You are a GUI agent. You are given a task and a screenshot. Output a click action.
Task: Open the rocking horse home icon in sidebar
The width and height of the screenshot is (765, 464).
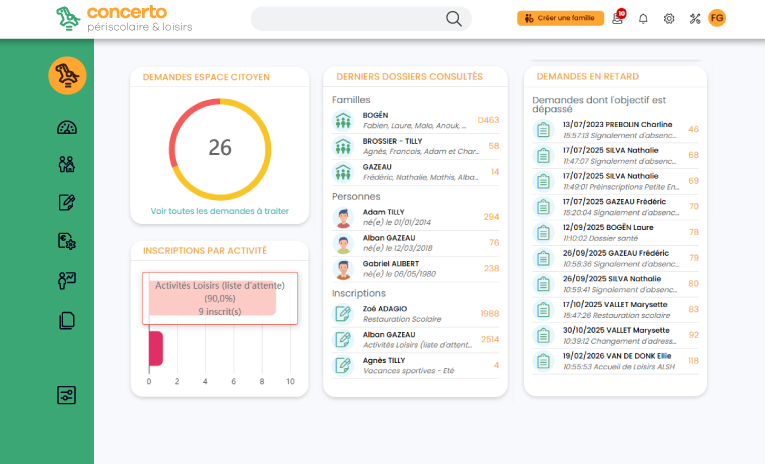click(67, 76)
